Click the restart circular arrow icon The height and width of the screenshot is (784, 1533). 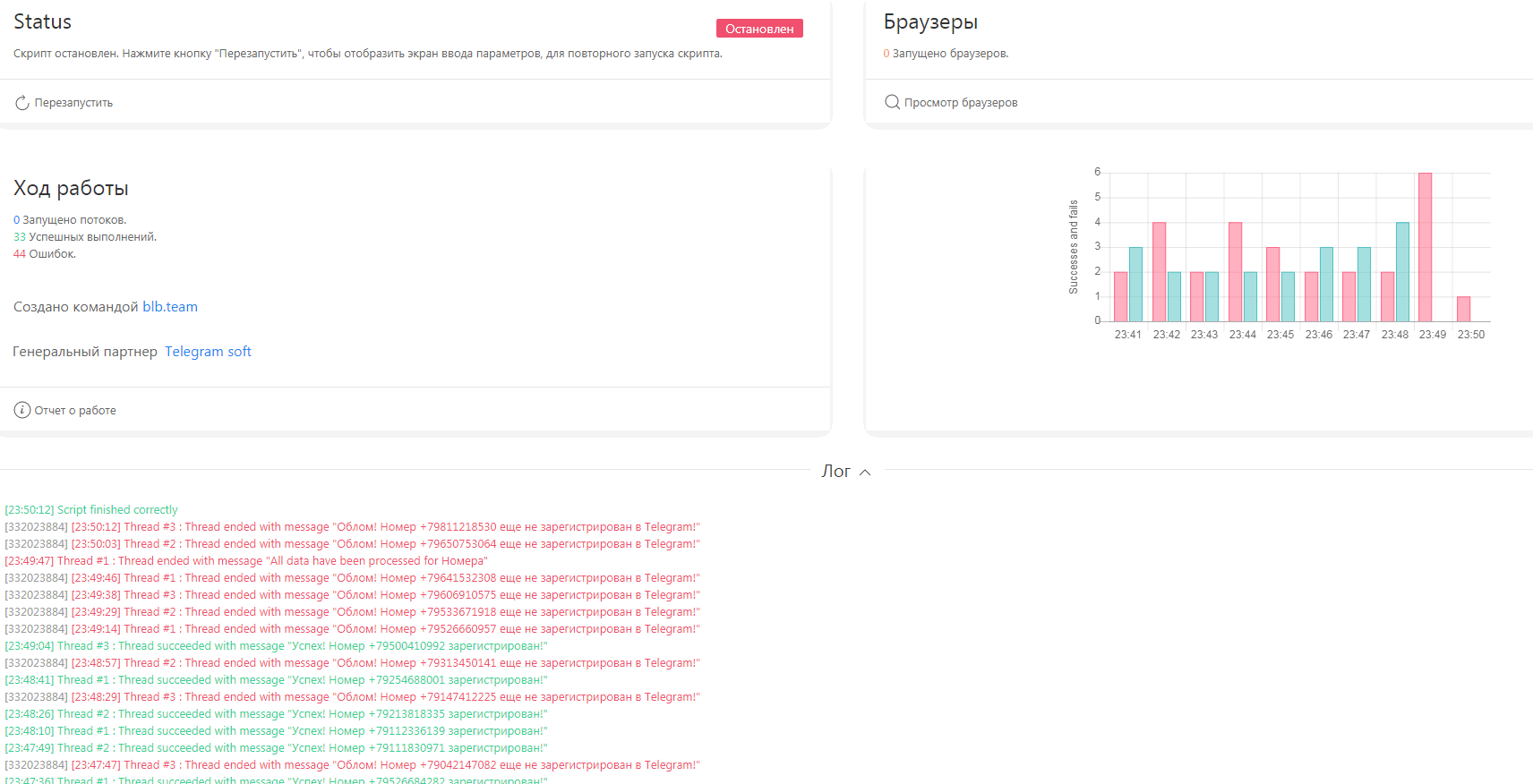pyautogui.click(x=22, y=103)
